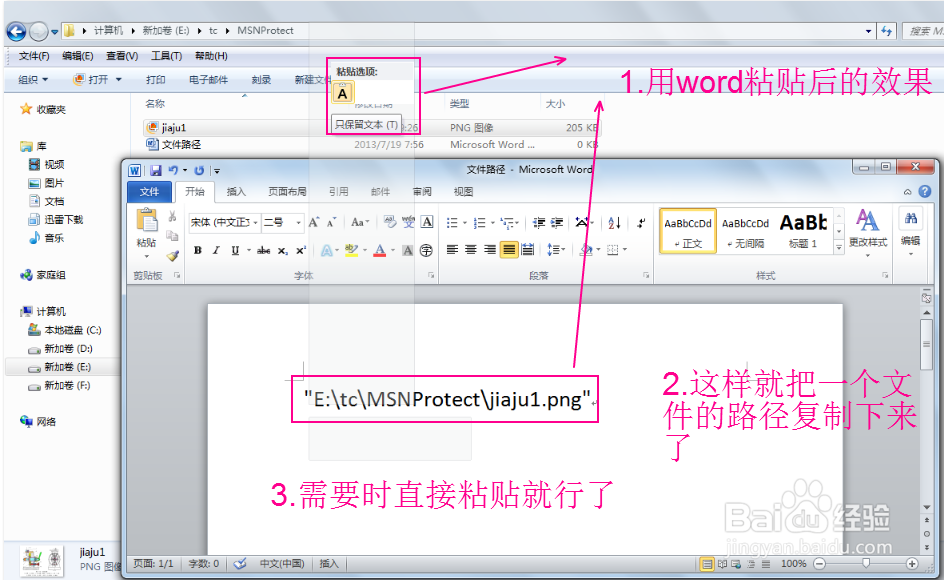Click the E-mail button in Explorer toolbar

(x=208, y=80)
